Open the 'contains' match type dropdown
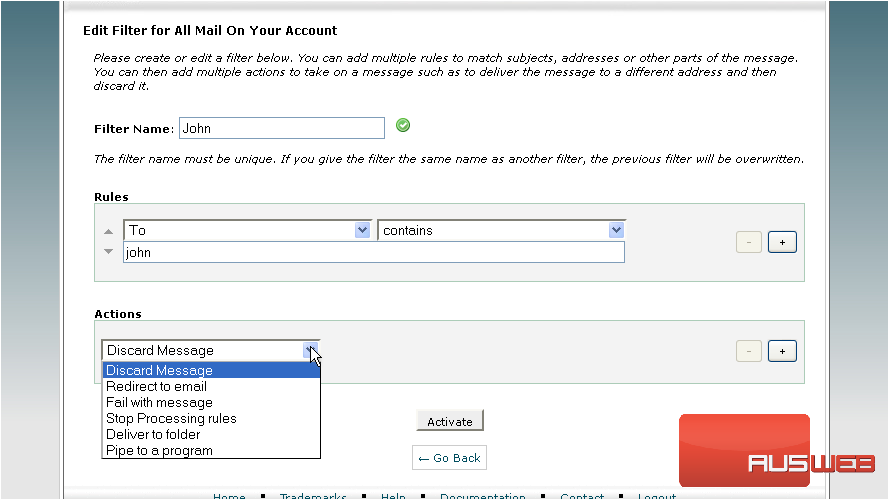Screen dimensions: 889x500 pyautogui.click(x=616, y=231)
